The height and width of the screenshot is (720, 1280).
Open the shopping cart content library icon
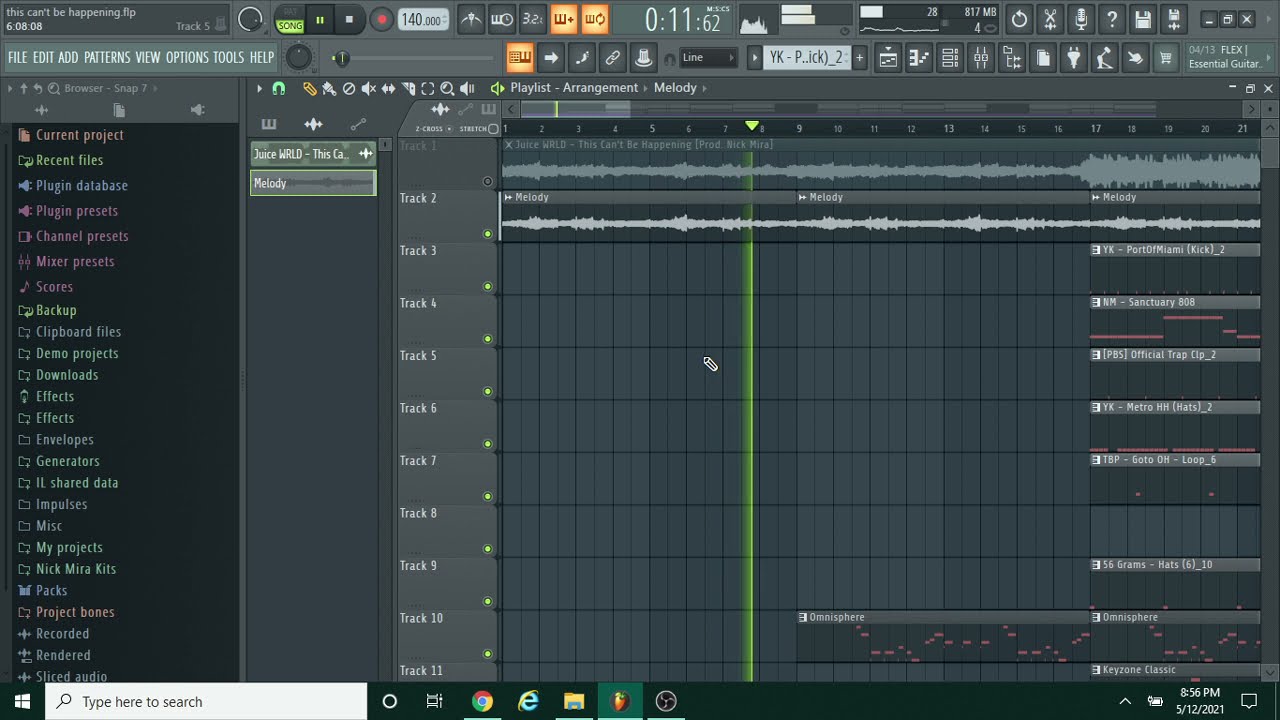coord(1166,58)
